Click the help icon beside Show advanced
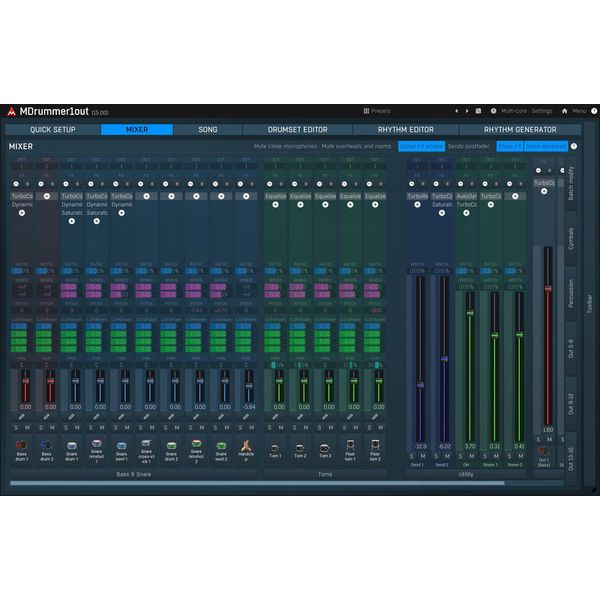 point(574,146)
